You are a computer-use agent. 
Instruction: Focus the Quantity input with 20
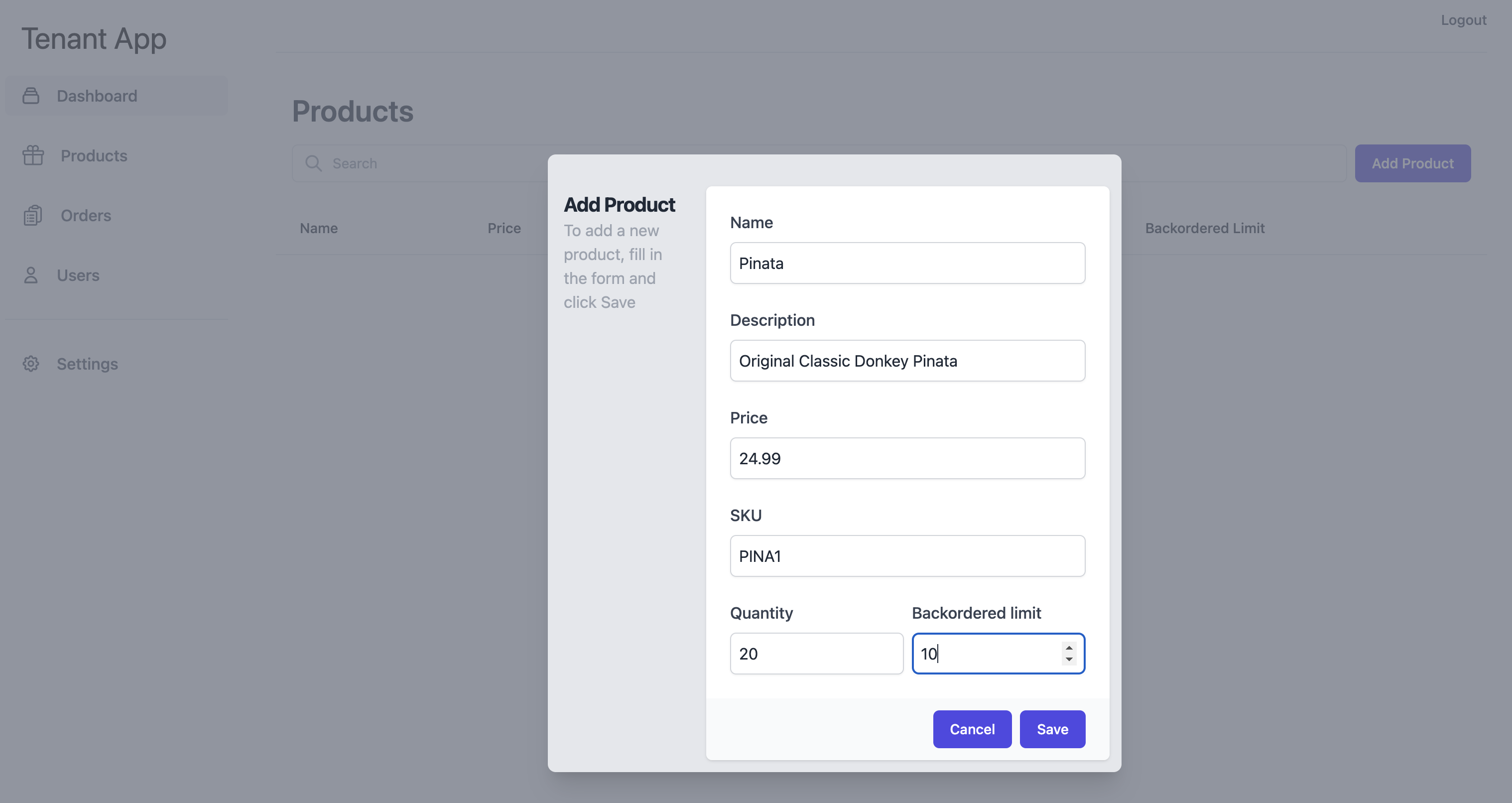[x=816, y=654]
